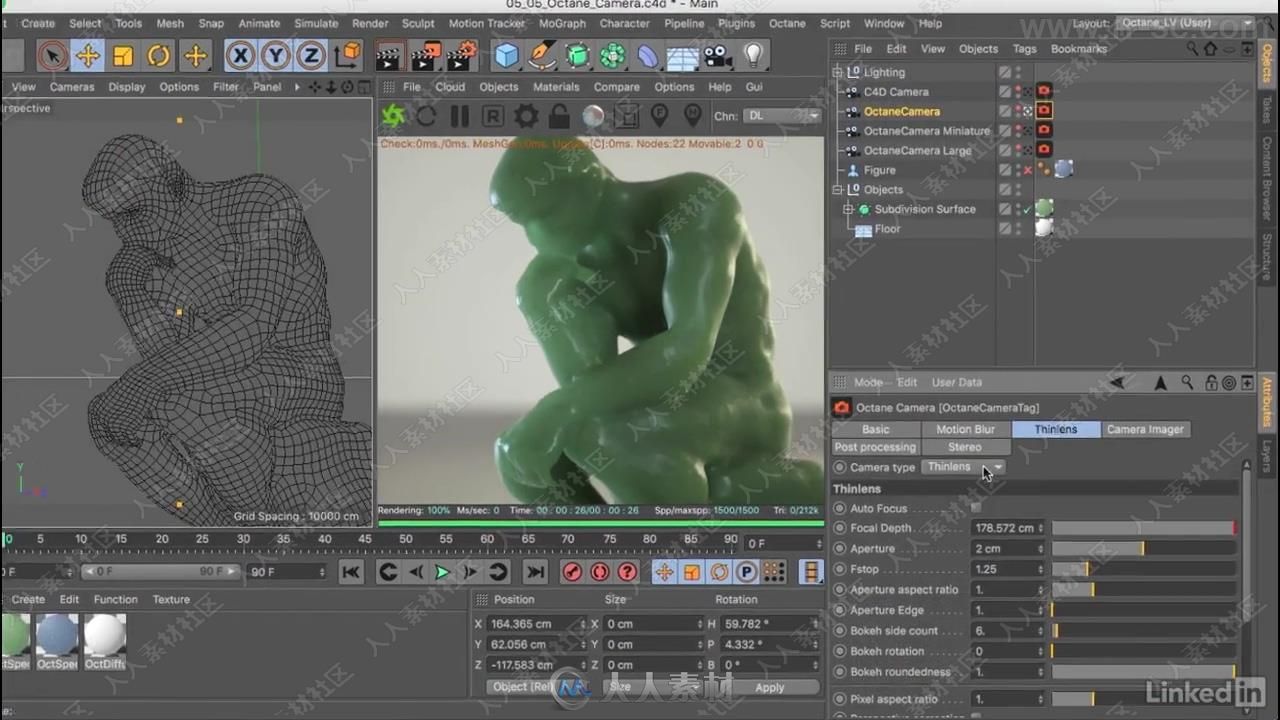Toggle Figure object's red X enable mark
This screenshot has height=720, width=1280.
coord(1028,171)
